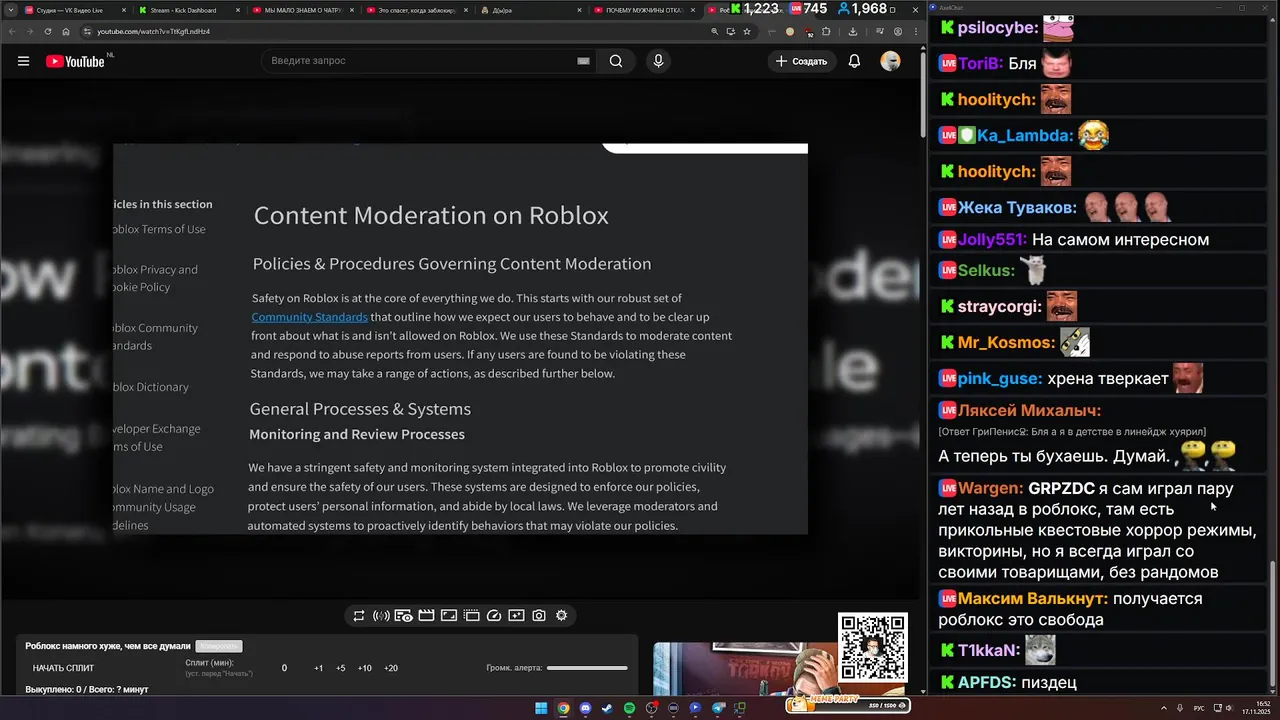This screenshot has width=1280, height=720.
Task: Click the dashed filmstrip icon in player toolbar
Action: [472, 616]
